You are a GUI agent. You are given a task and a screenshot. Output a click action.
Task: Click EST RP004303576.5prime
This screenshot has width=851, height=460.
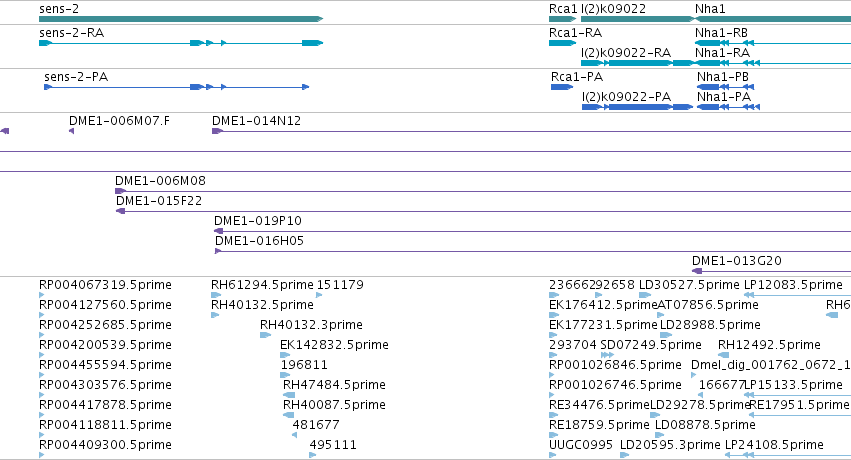coord(105,385)
